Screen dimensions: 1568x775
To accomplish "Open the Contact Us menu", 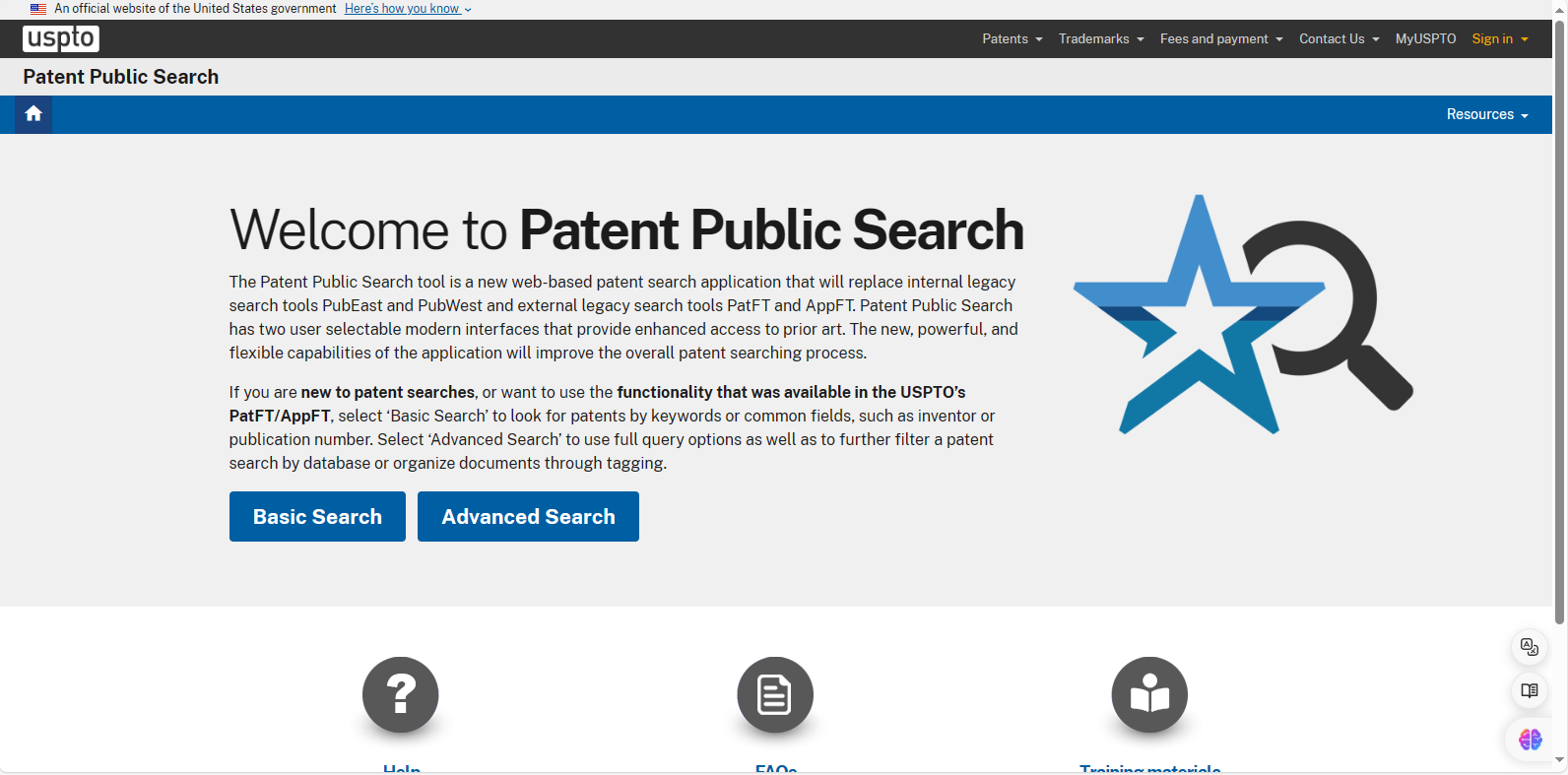I will pos(1339,39).
